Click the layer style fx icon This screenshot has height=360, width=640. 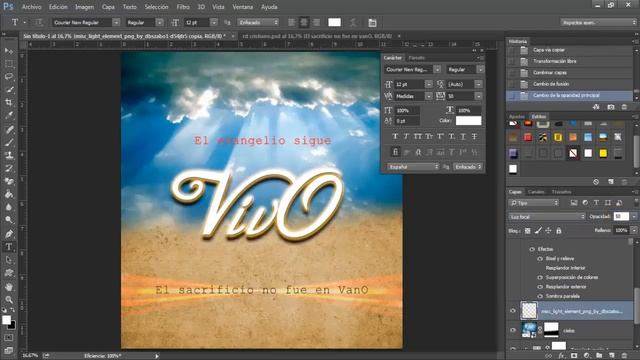(x=562, y=356)
